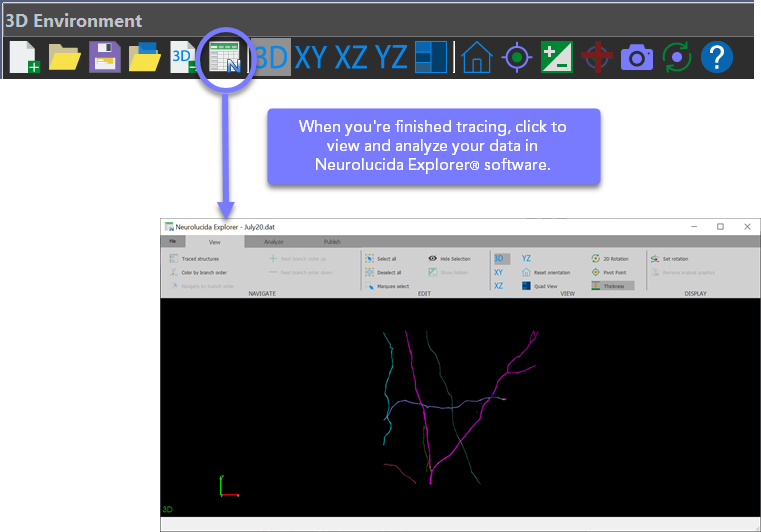The image size is (761, 532).
Task: Click the dark red crosshair icon
Action: click(x=597, y=57)
